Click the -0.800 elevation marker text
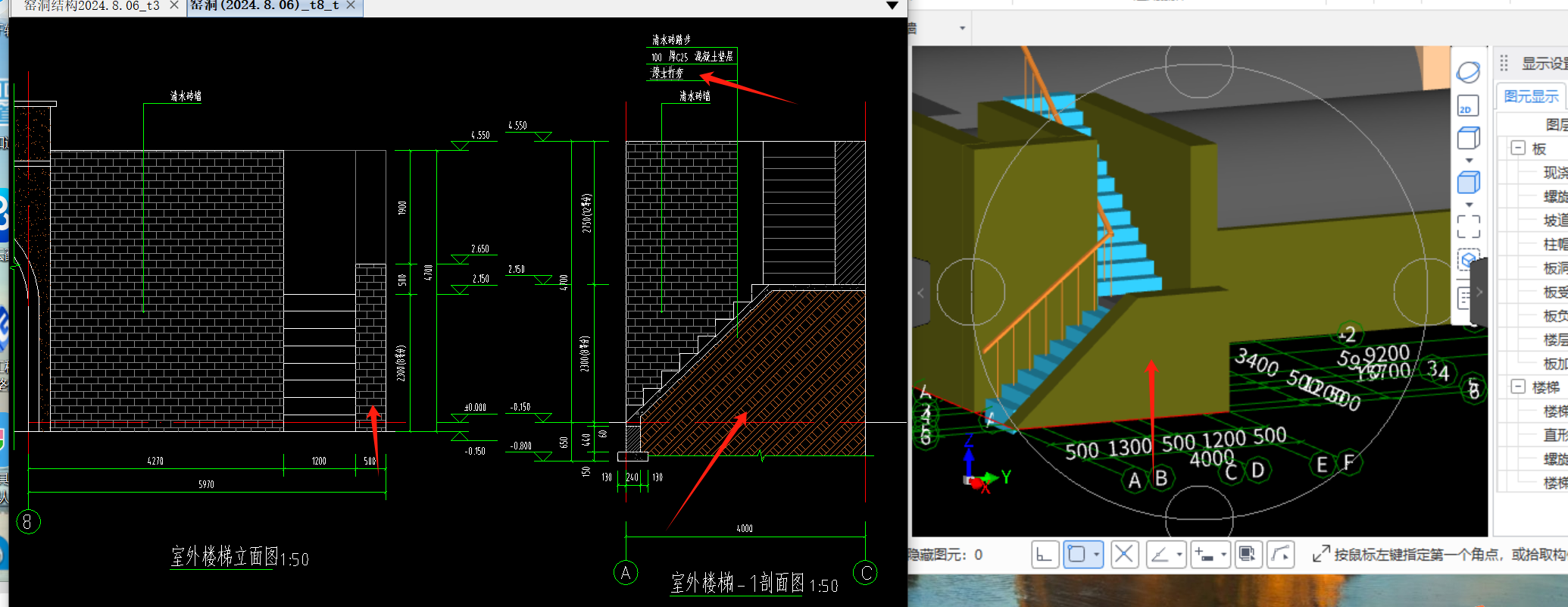 tap(520, 446)
